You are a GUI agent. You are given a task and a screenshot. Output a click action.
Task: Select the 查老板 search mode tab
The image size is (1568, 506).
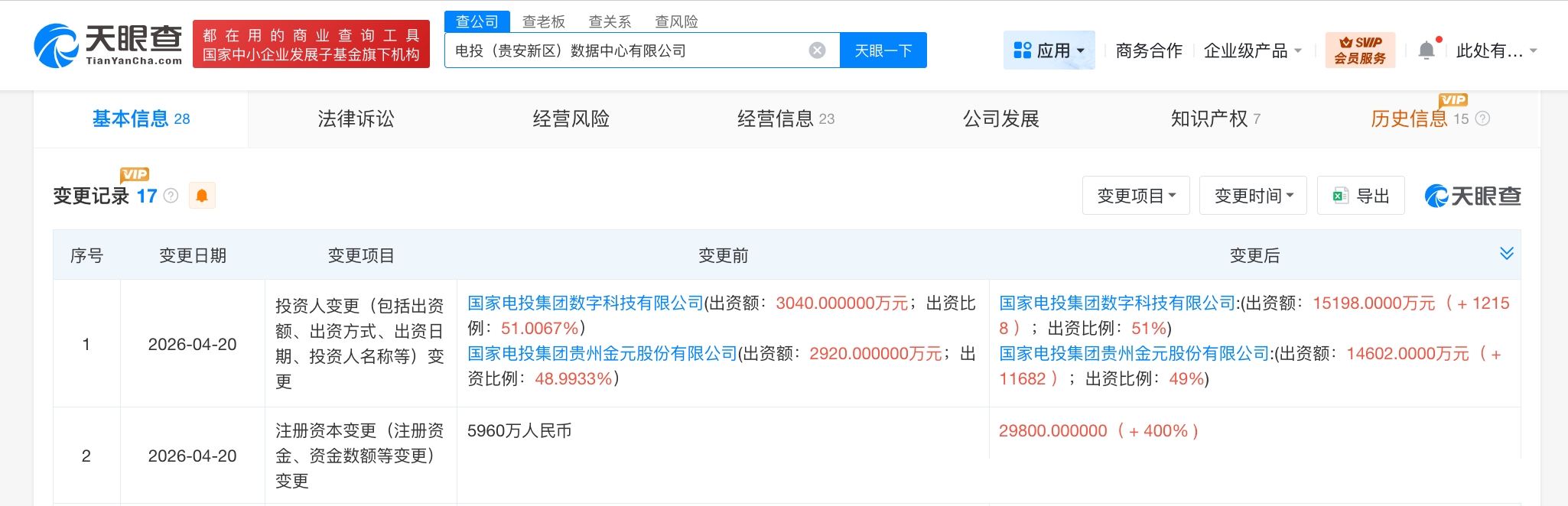(x=543, y=21)
